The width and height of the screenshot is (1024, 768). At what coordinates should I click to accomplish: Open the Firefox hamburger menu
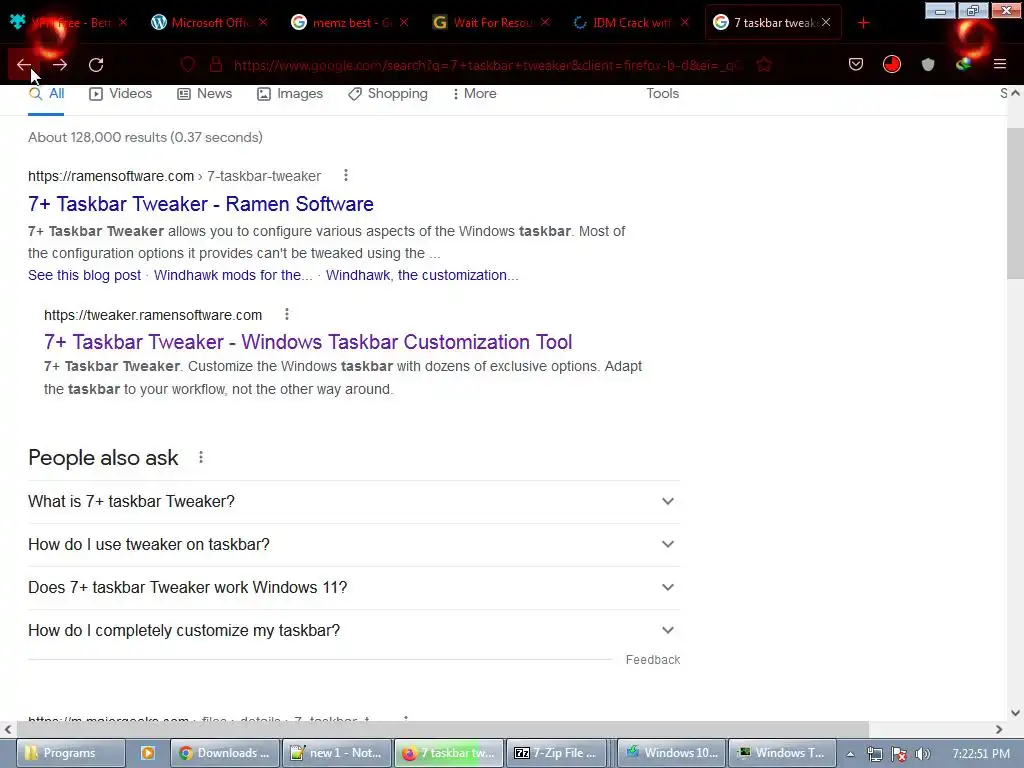click(1000, 64)
